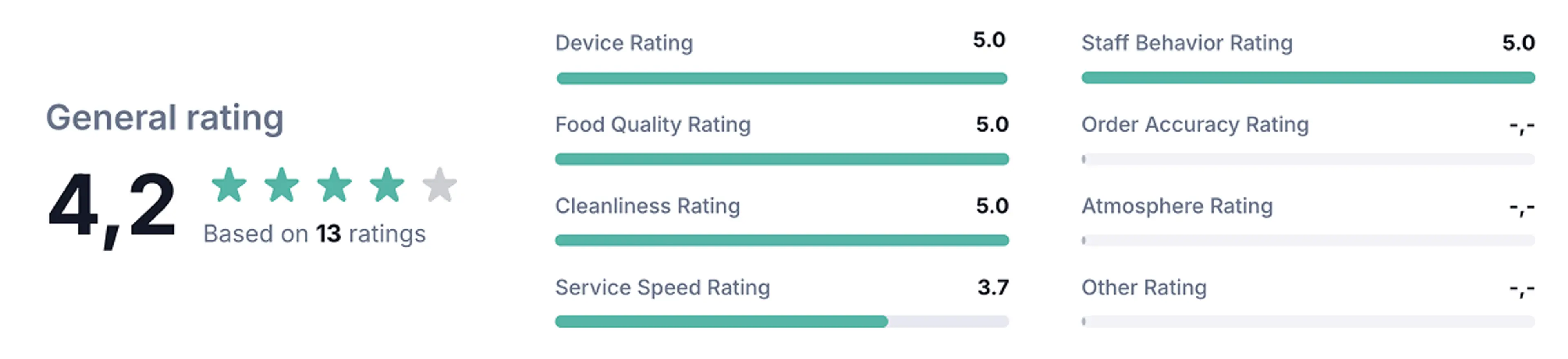This screenshot has height=359, width=1568.
Task: Click the Service Speed Rating bar
Action: pyautogui.click(x=782, y=322)
